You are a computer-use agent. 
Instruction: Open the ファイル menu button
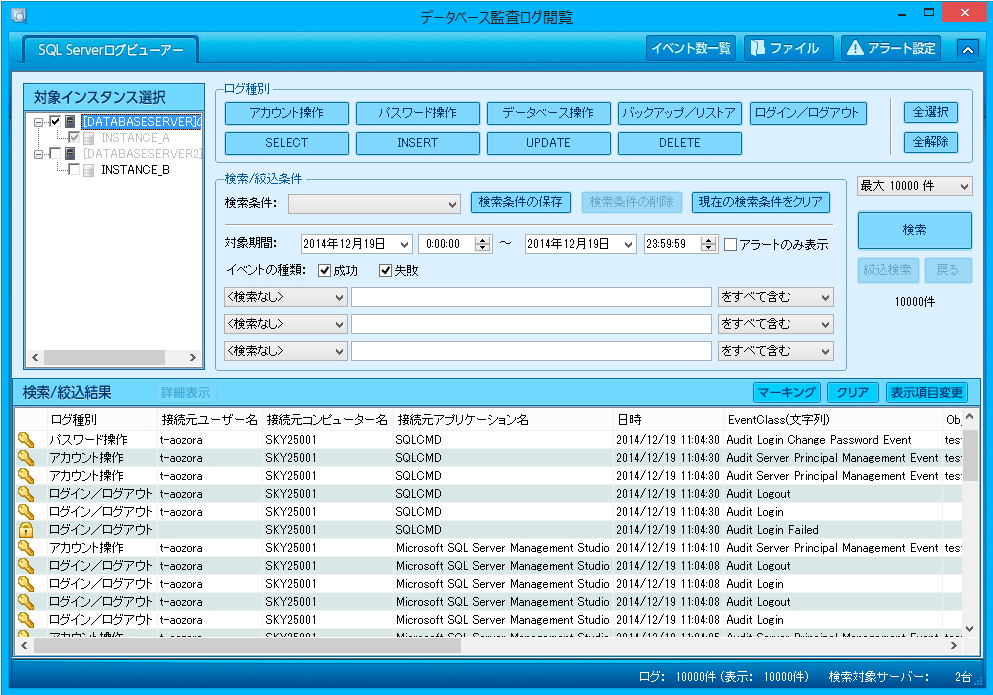tap(788, 48)
